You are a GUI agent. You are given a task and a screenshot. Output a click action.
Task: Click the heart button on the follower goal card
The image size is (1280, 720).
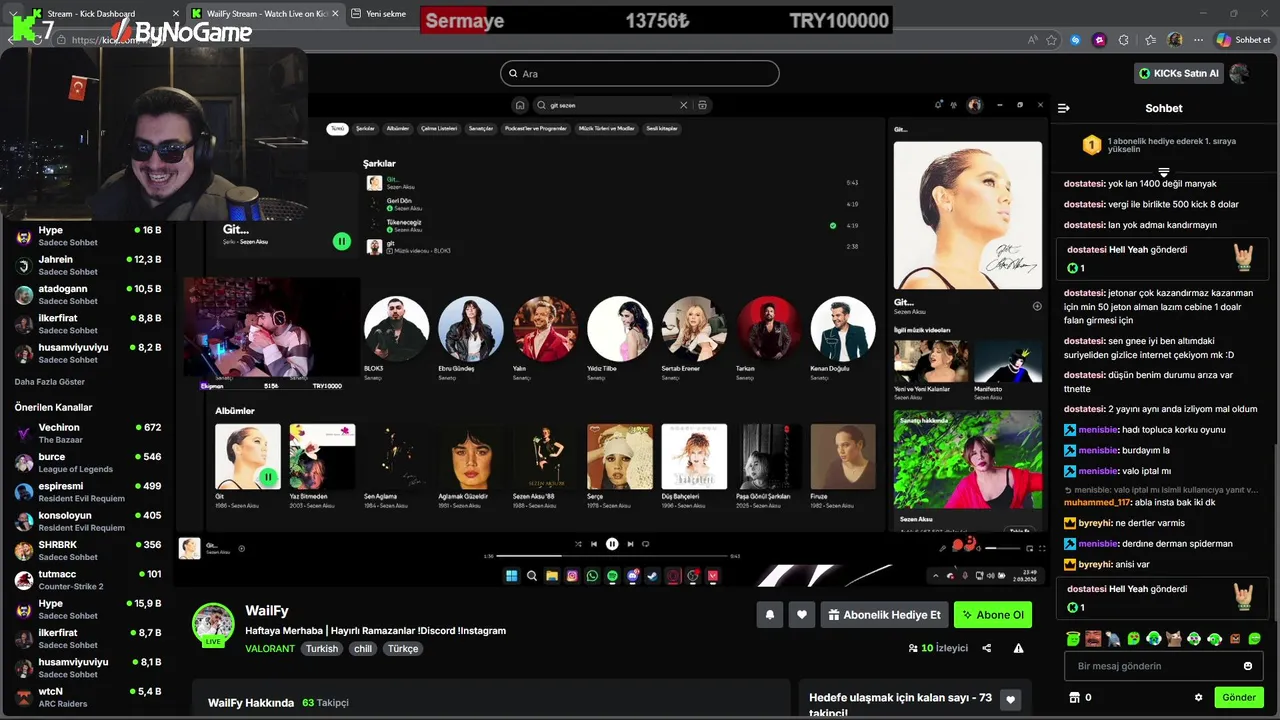click(1011, 700)
